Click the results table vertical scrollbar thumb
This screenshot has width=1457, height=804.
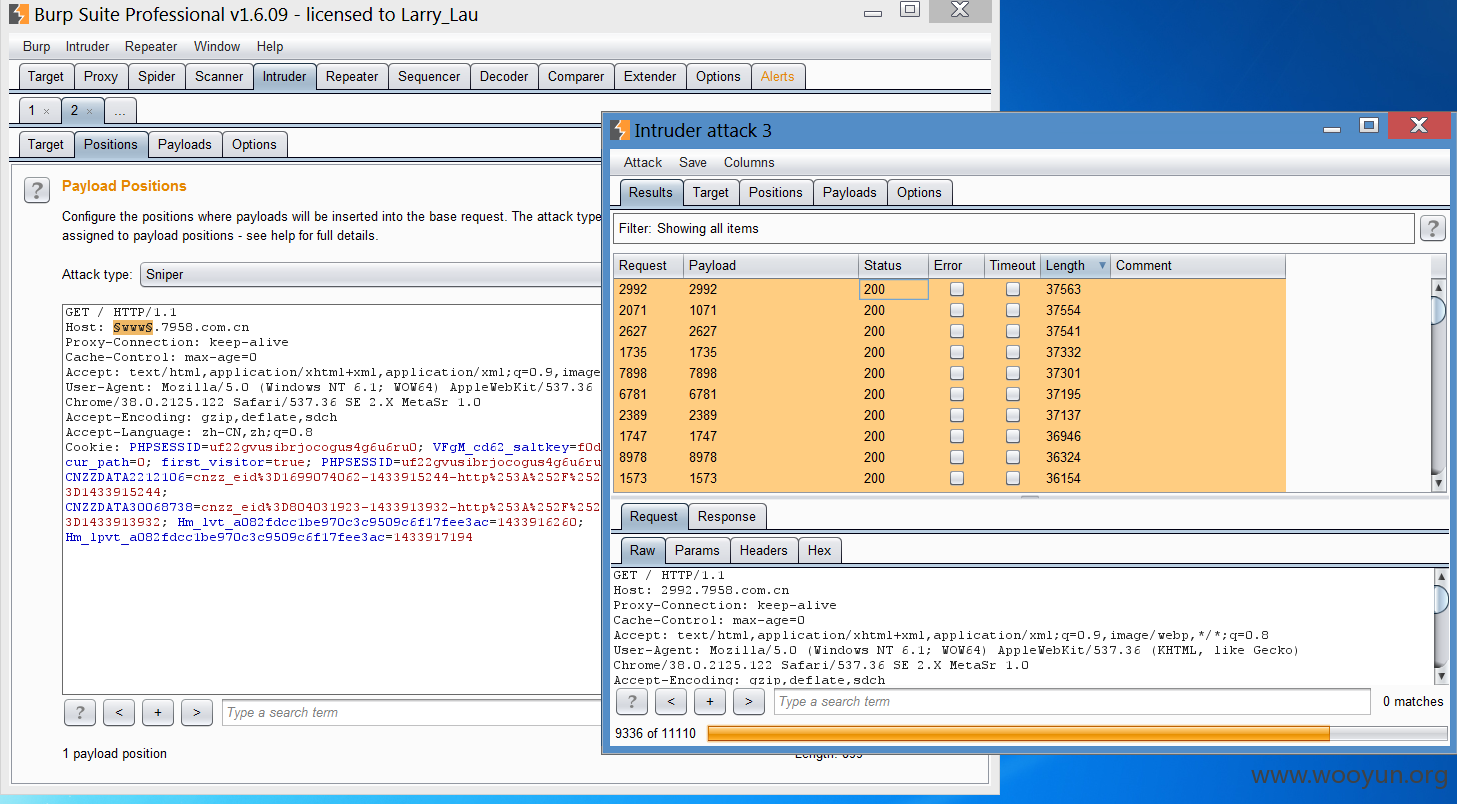click(x=1439, y=310)
